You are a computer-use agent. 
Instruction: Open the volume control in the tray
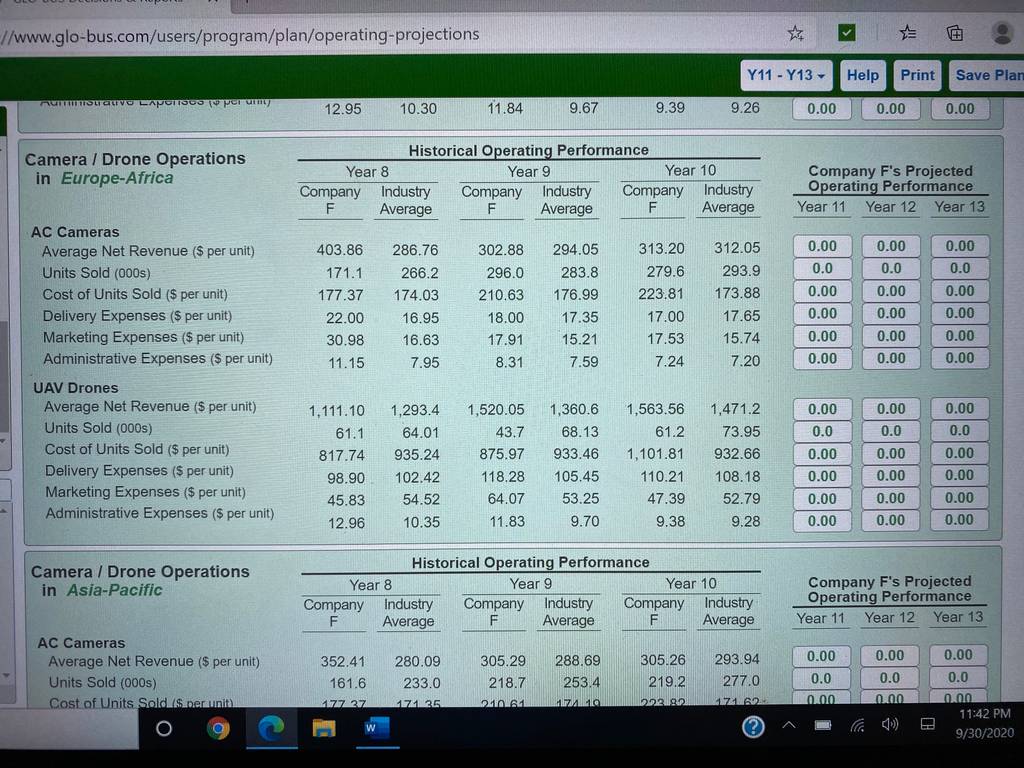(889, 724)
